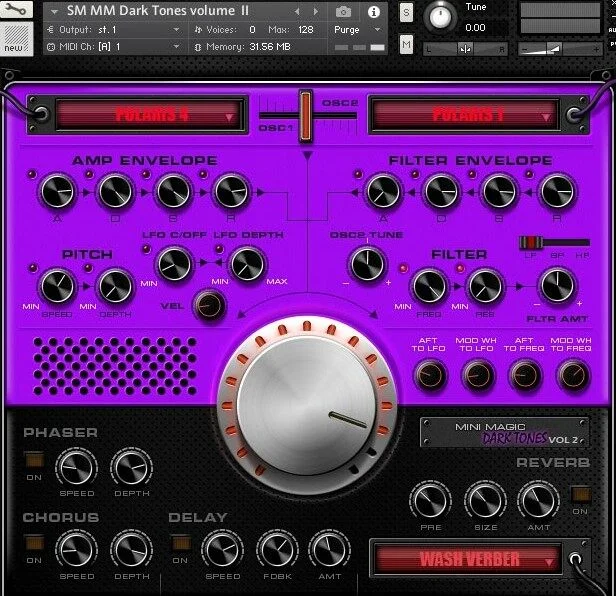Expand the instrument name dropdown arrow
Image resolution: width=616 pixels, height=596 pixels.
(x=55, y=12)
